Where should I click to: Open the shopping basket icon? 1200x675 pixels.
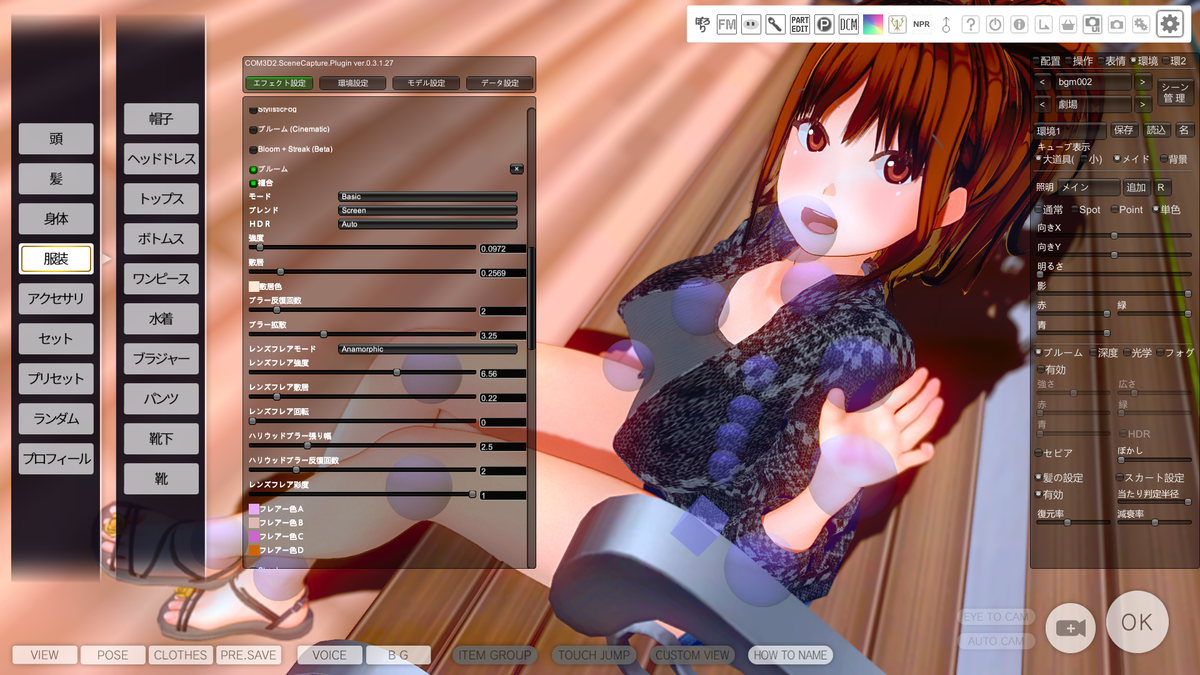pyautogui.click(x=1068, y=24)
